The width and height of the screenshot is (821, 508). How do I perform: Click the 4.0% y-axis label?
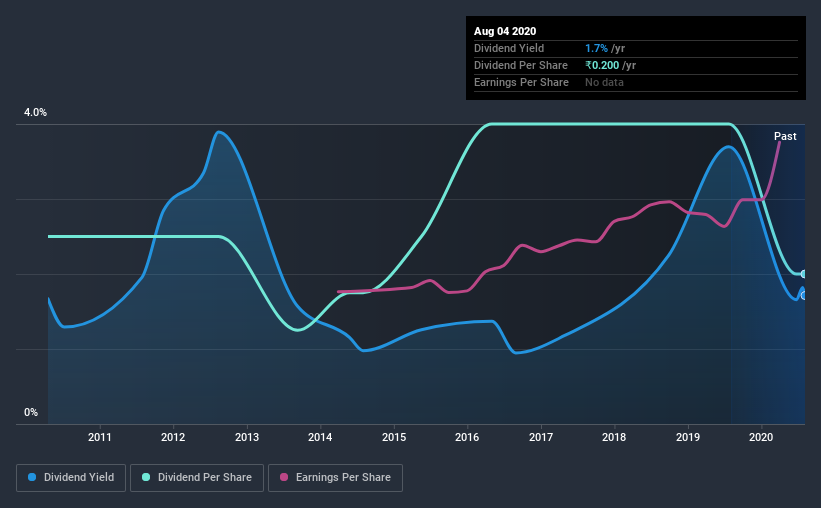tap(35, 113)
